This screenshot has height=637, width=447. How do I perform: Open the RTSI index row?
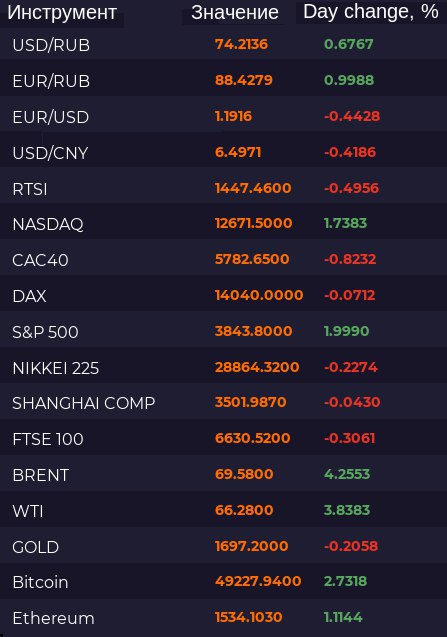(224, 188)
